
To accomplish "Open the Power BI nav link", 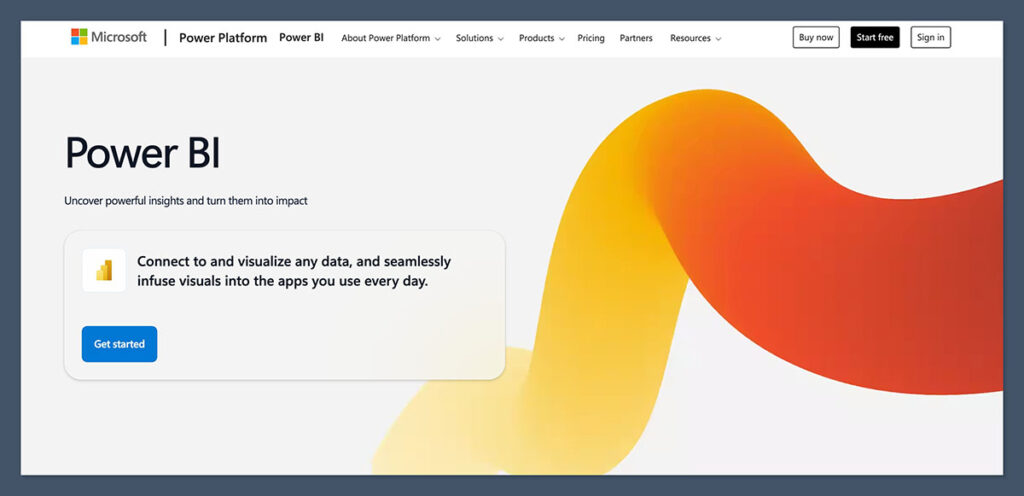I will pos(301,37).
